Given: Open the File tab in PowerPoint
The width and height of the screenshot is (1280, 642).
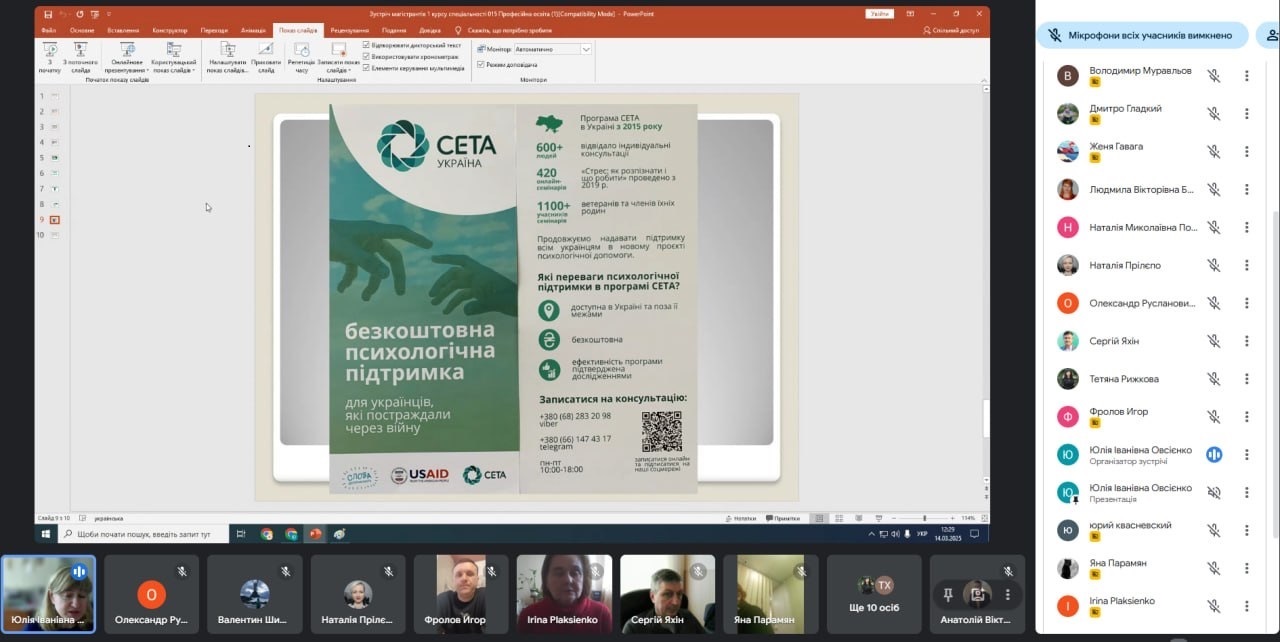Looking at the screenshot, I should click(48, 30).
